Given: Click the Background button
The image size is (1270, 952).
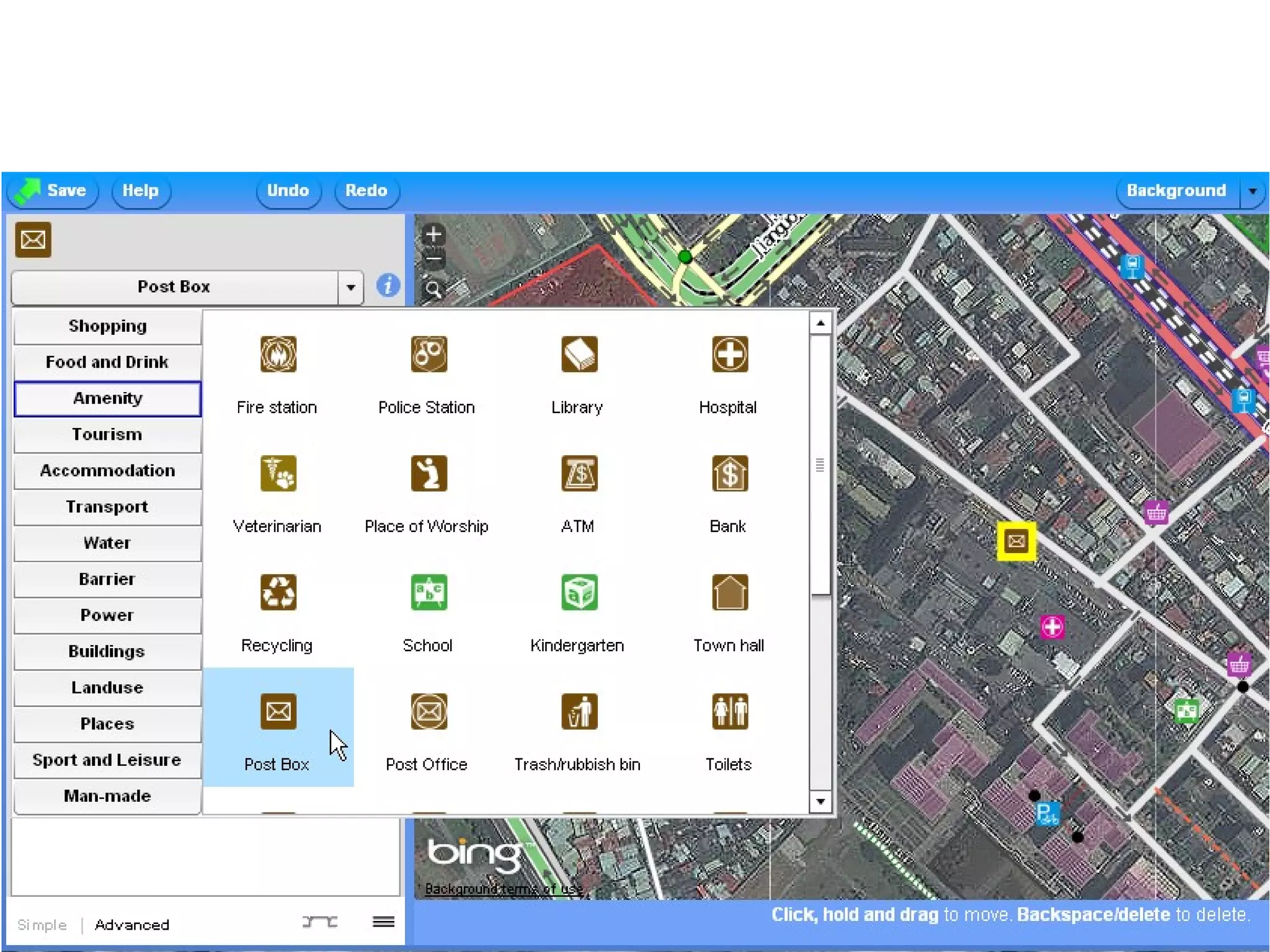Looking at the screenshot, I should point(1176,191).
